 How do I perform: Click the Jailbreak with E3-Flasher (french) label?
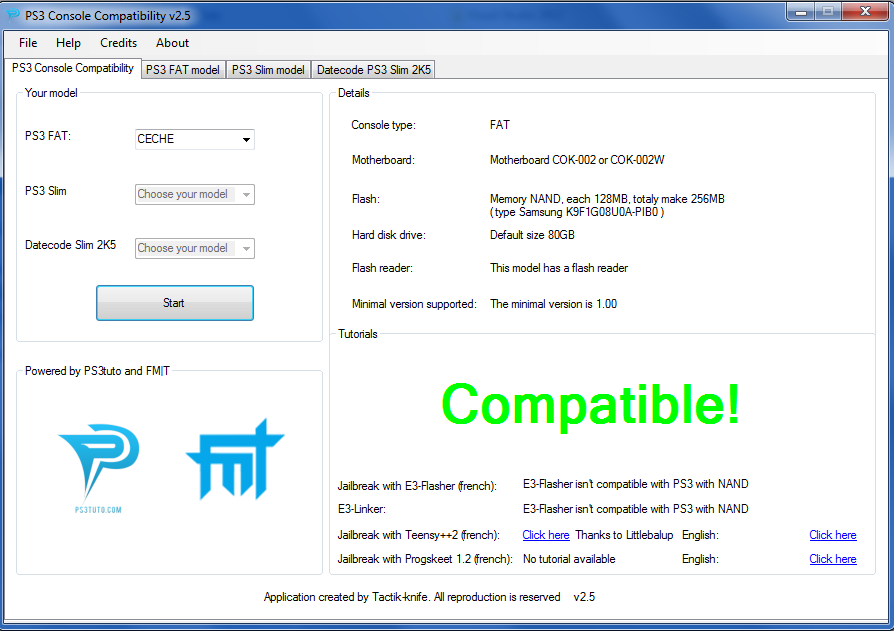coord(417,486)
